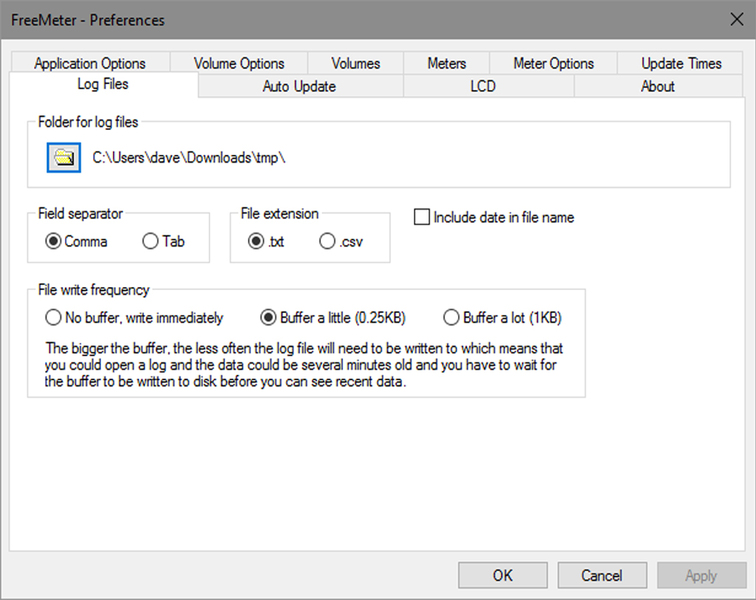
Task: Select Buffer a lot (1KB)
Action: pyautogui.click(x=502, y=317)
